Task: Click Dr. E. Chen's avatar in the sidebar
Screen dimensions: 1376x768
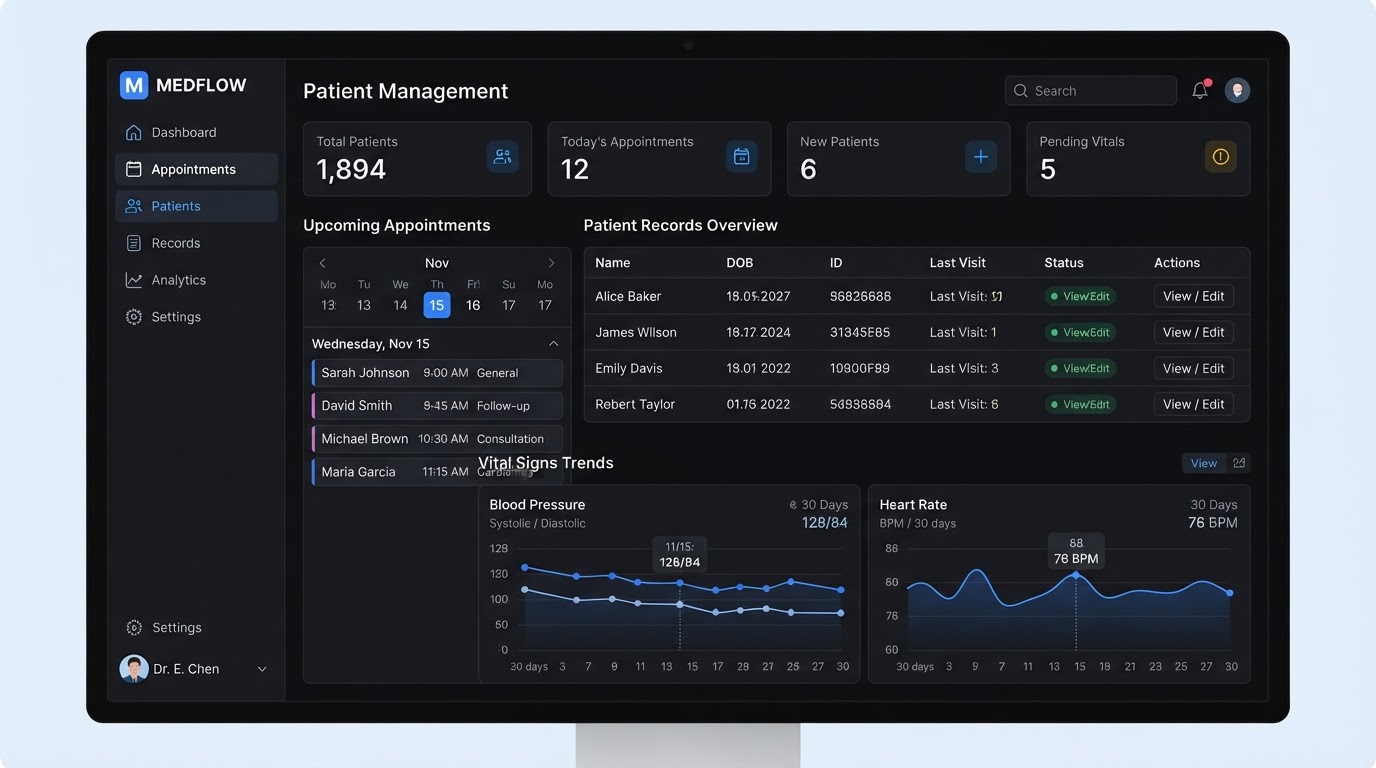Action: tap(134, 669)
